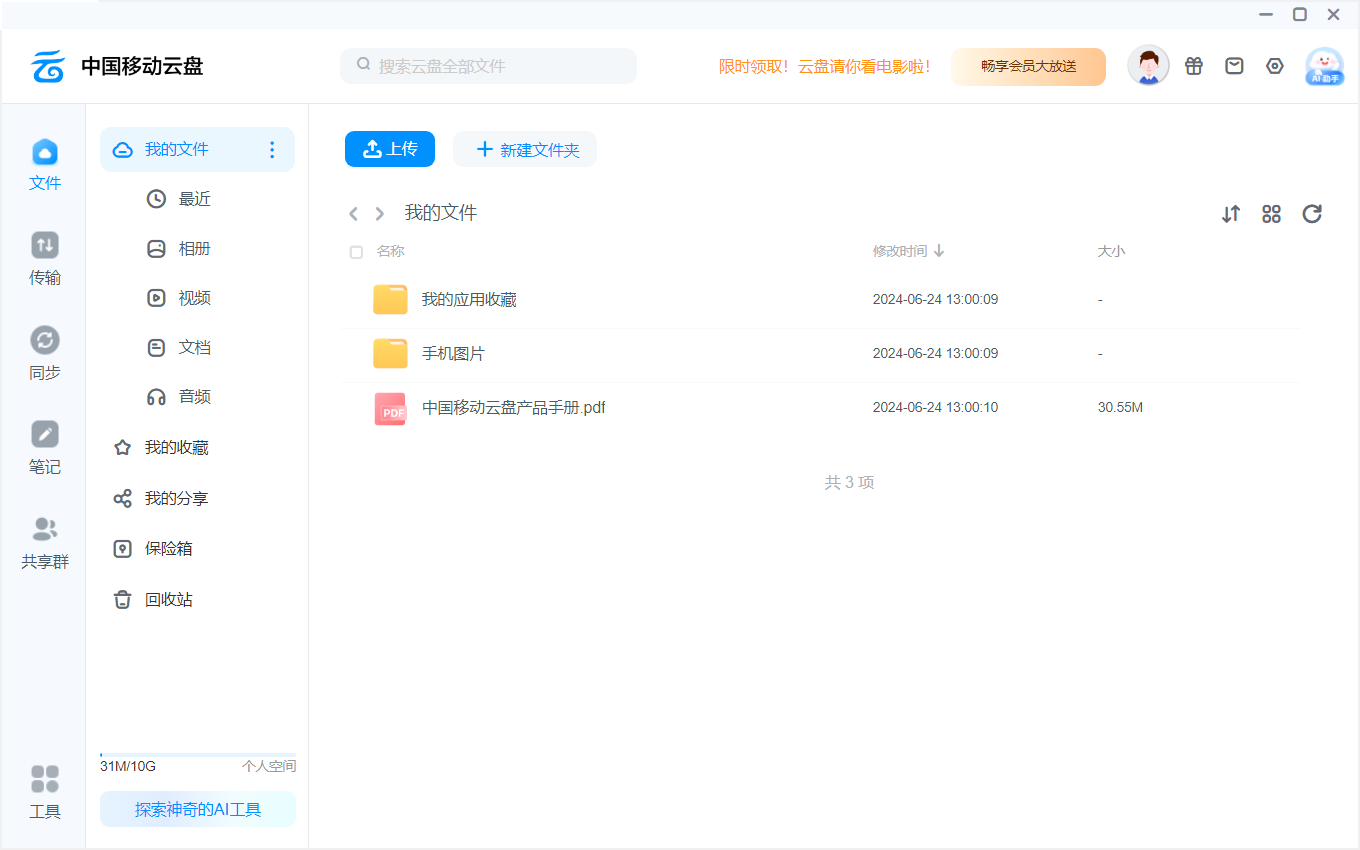Open the Transfer (传输) panel
This screenshot has height=850, width=1360.
point(45,259)
